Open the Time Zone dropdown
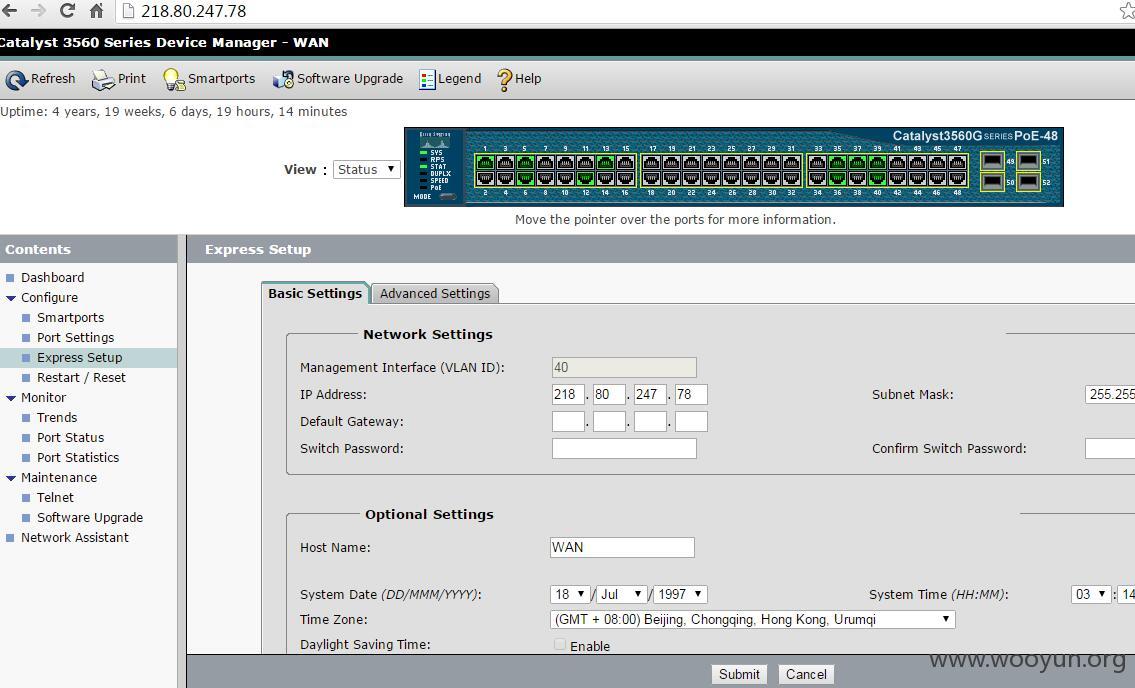Screen dimensions: 1135x688 click(753, 619)
